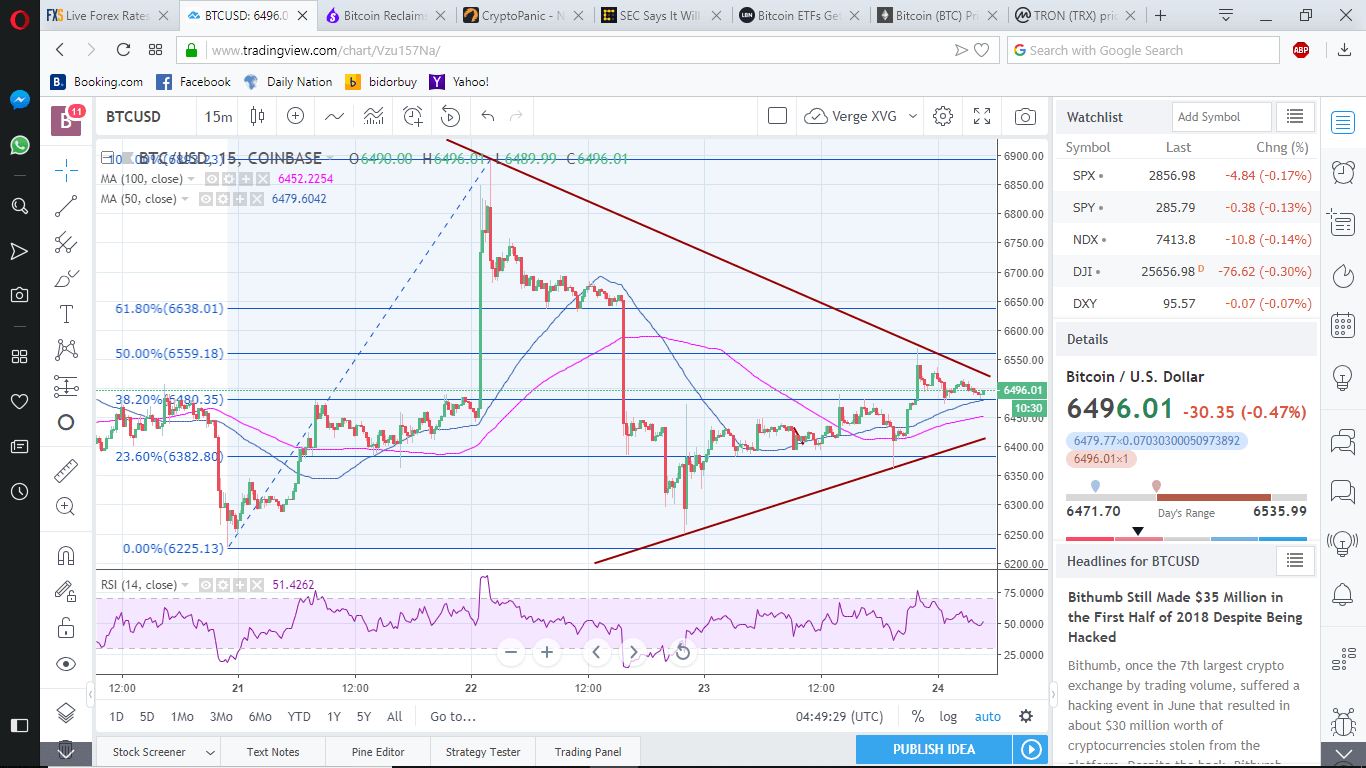Toggle the log scale option

tap(948, 716)
